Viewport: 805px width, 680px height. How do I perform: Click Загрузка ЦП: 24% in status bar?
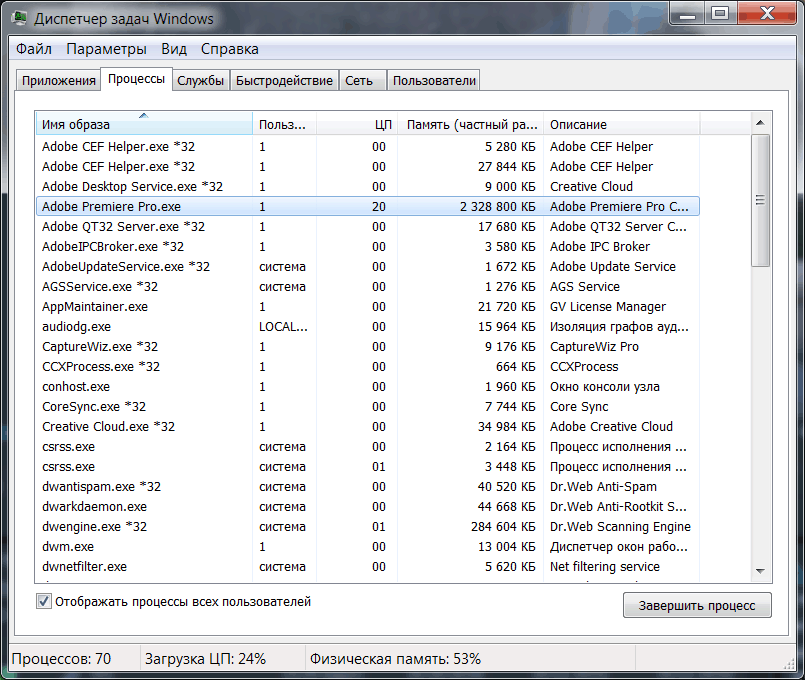pyautogui.click(x=205, y=658)
